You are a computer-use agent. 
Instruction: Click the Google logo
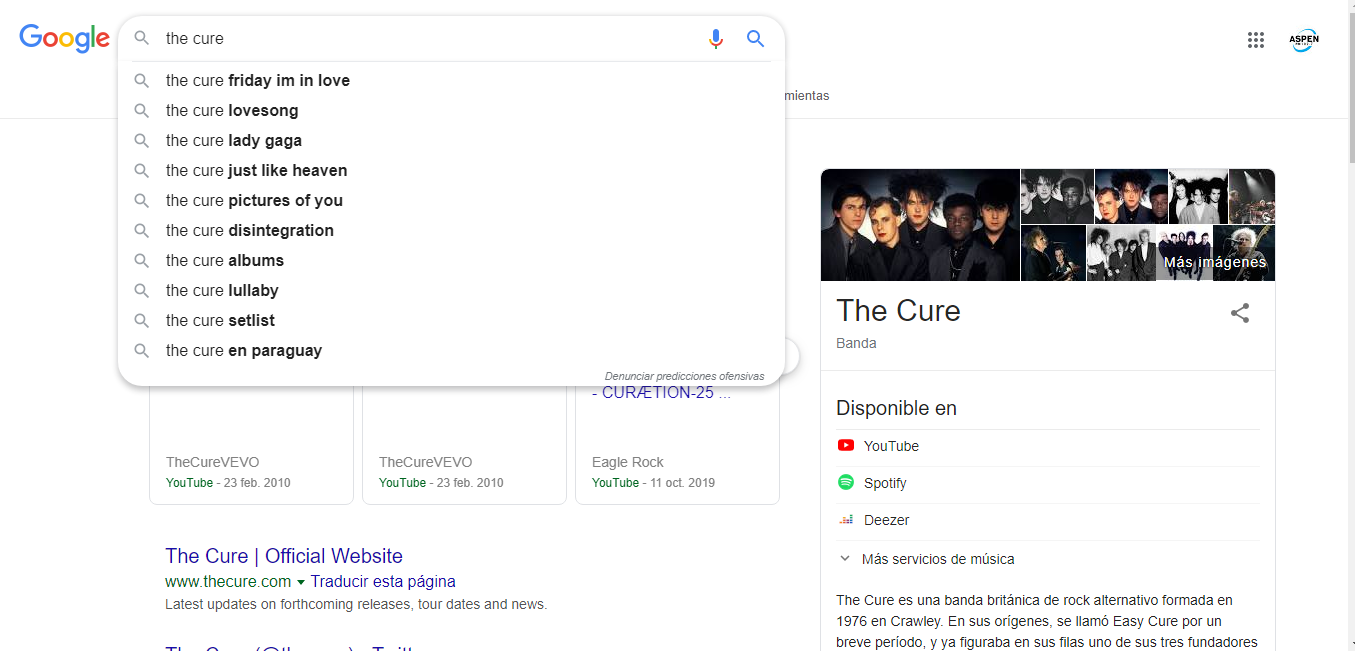[64, 38]
